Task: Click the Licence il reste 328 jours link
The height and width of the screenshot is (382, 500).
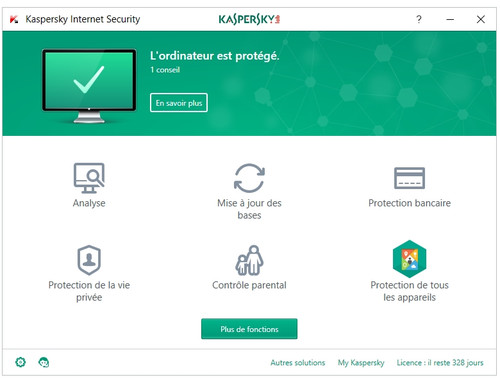Action: (440, 363)
